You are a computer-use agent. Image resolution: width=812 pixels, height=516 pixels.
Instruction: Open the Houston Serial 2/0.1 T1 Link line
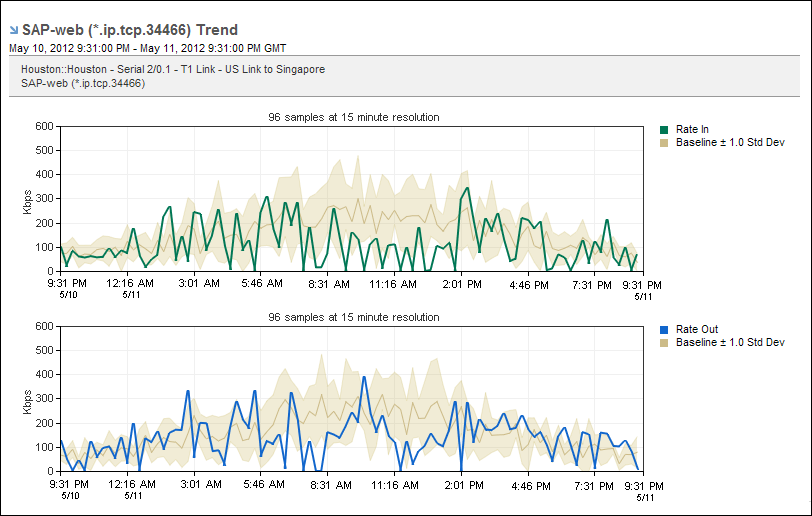pos(173,69)
